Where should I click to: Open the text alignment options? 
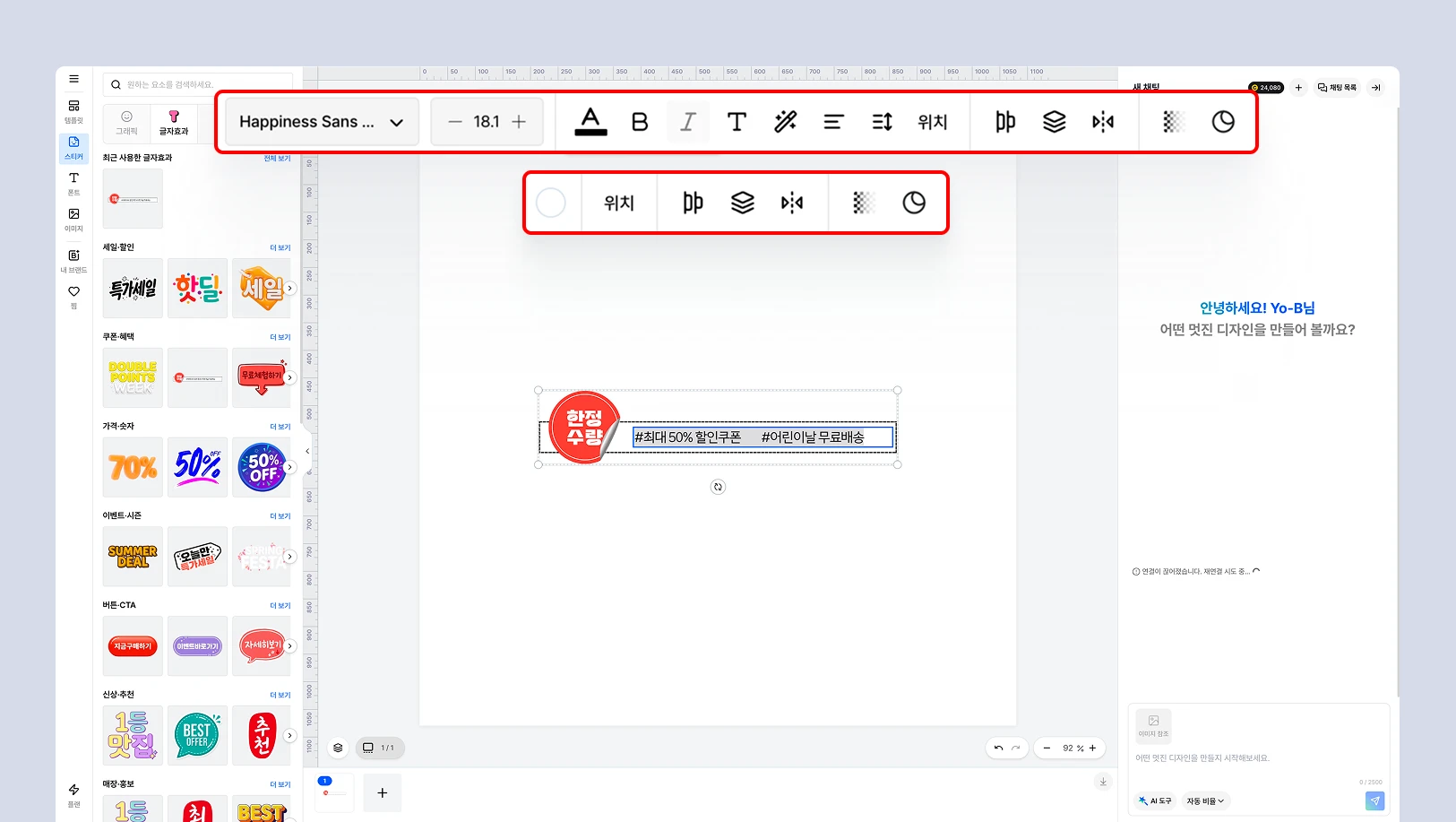click(x=834, y=122)
